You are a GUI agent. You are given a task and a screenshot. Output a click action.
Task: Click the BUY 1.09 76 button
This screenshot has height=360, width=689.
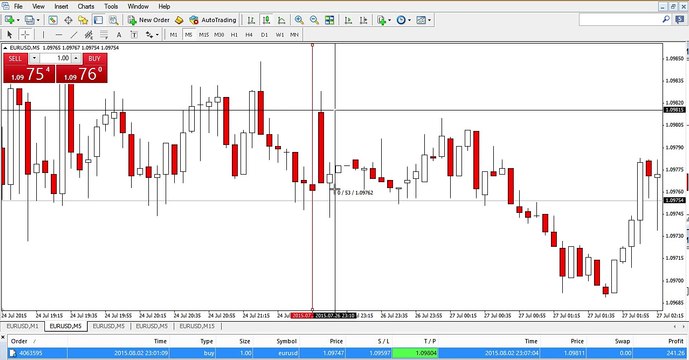point(82,73)
